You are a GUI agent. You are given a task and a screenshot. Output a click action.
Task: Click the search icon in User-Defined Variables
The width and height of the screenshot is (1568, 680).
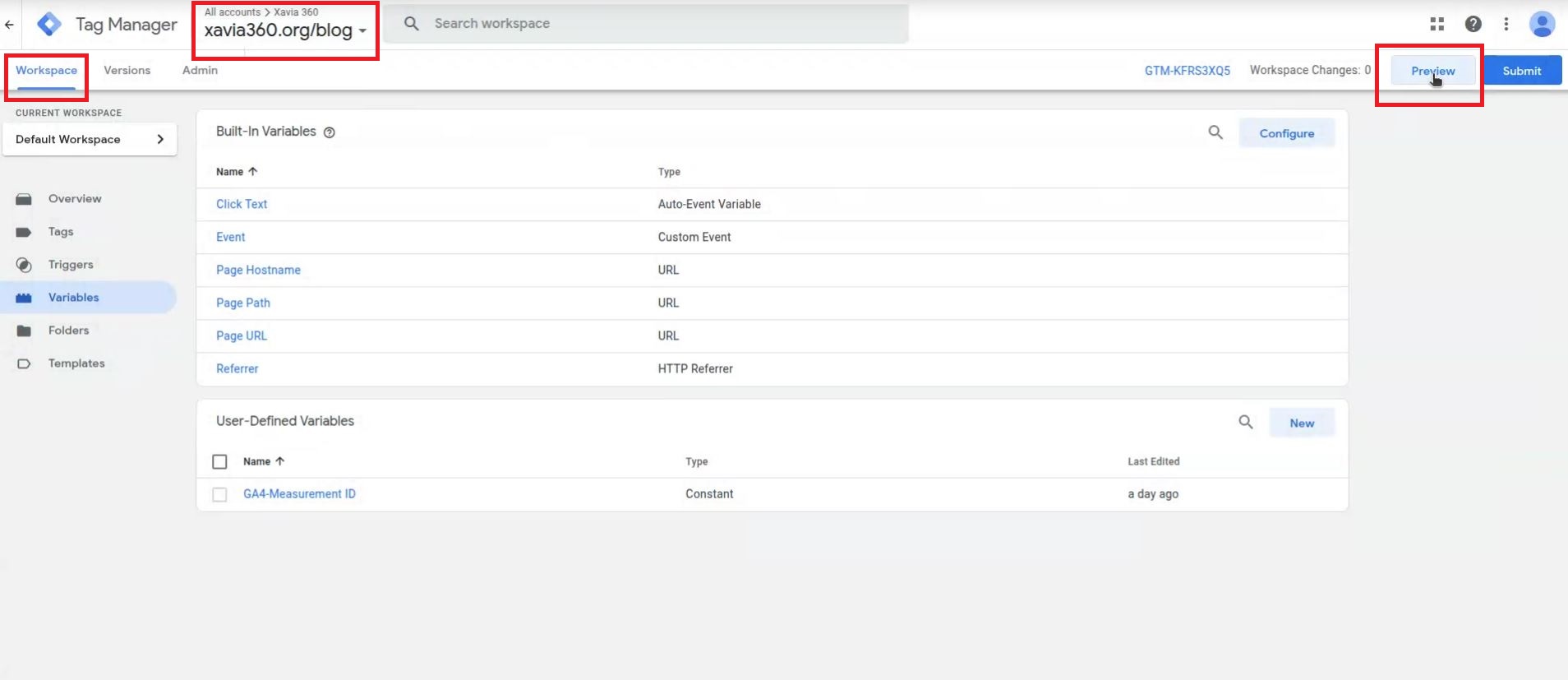click(x=1246, y=423)
